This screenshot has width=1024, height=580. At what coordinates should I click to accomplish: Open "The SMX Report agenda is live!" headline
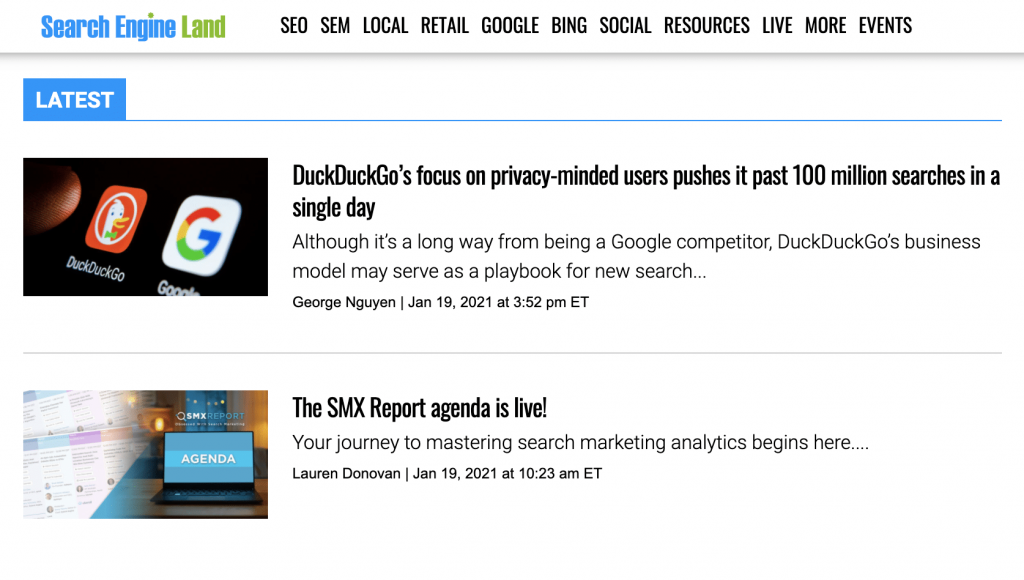(419, 408)
